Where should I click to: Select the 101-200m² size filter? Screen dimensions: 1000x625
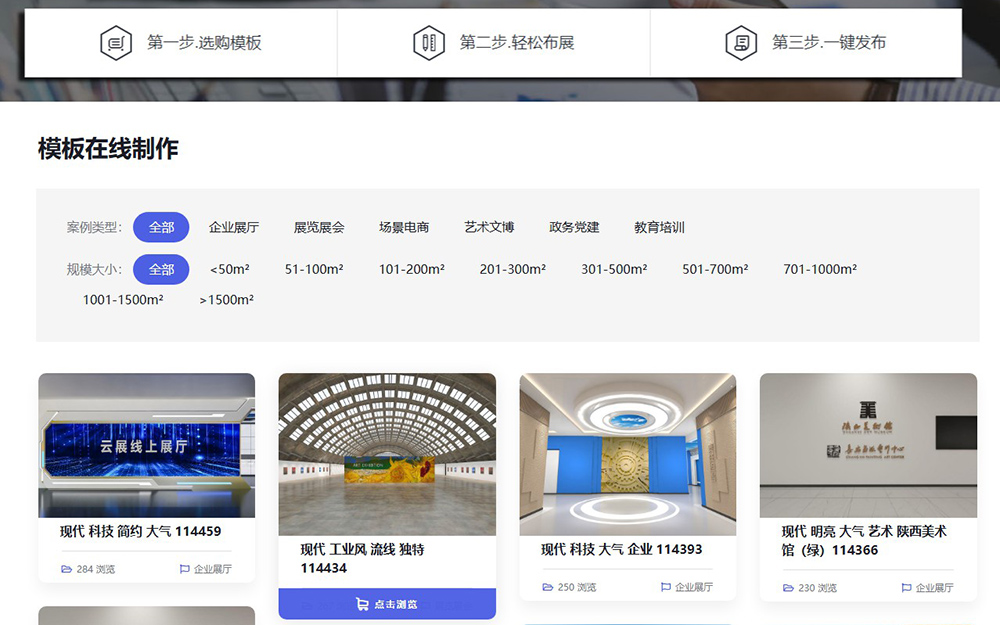click(x=411, y=269)
